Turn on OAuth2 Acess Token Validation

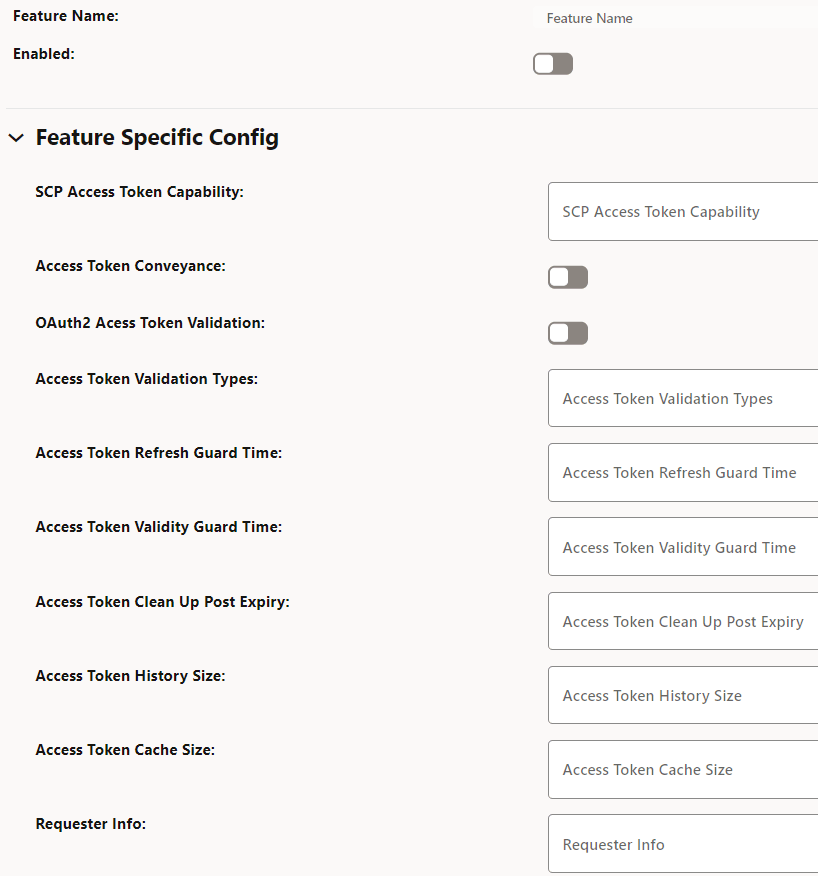click(x=567, y=333)
